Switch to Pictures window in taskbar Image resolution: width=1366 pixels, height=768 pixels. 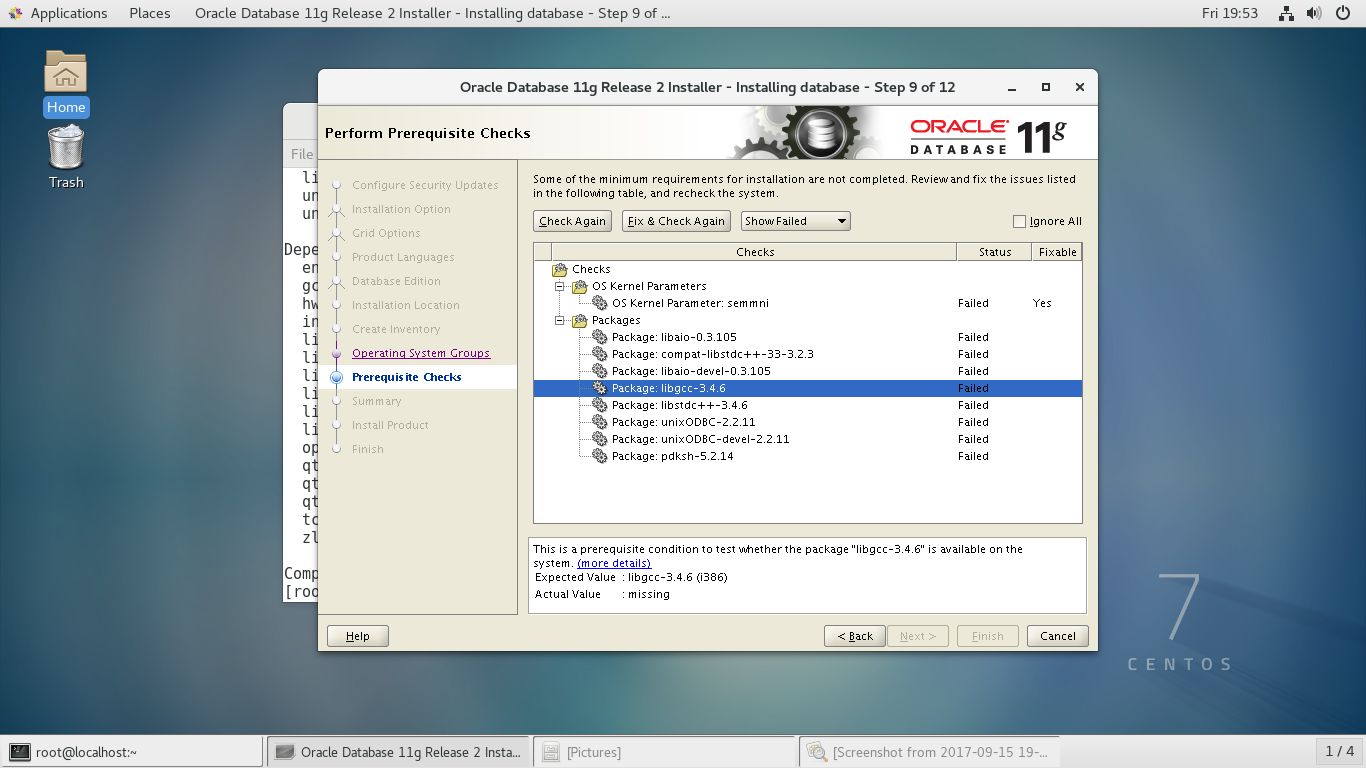[x=664, y=752]
